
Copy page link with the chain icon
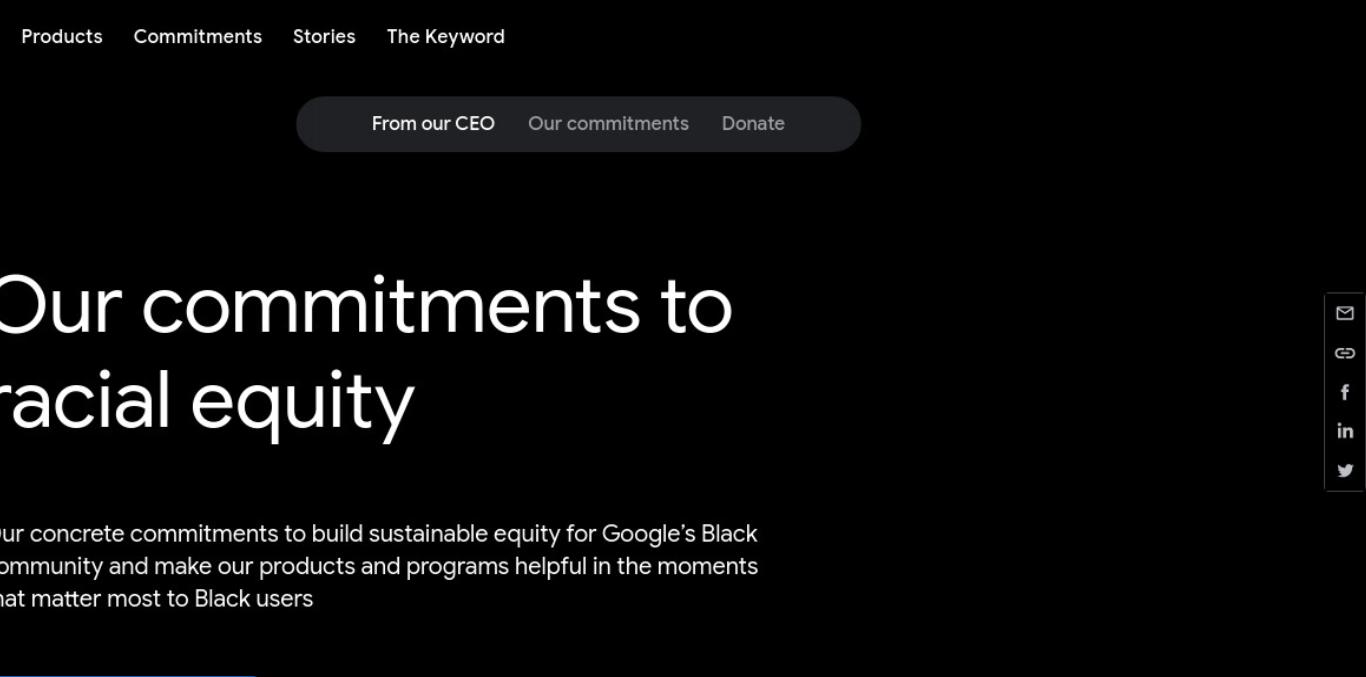click(1345, 353)
